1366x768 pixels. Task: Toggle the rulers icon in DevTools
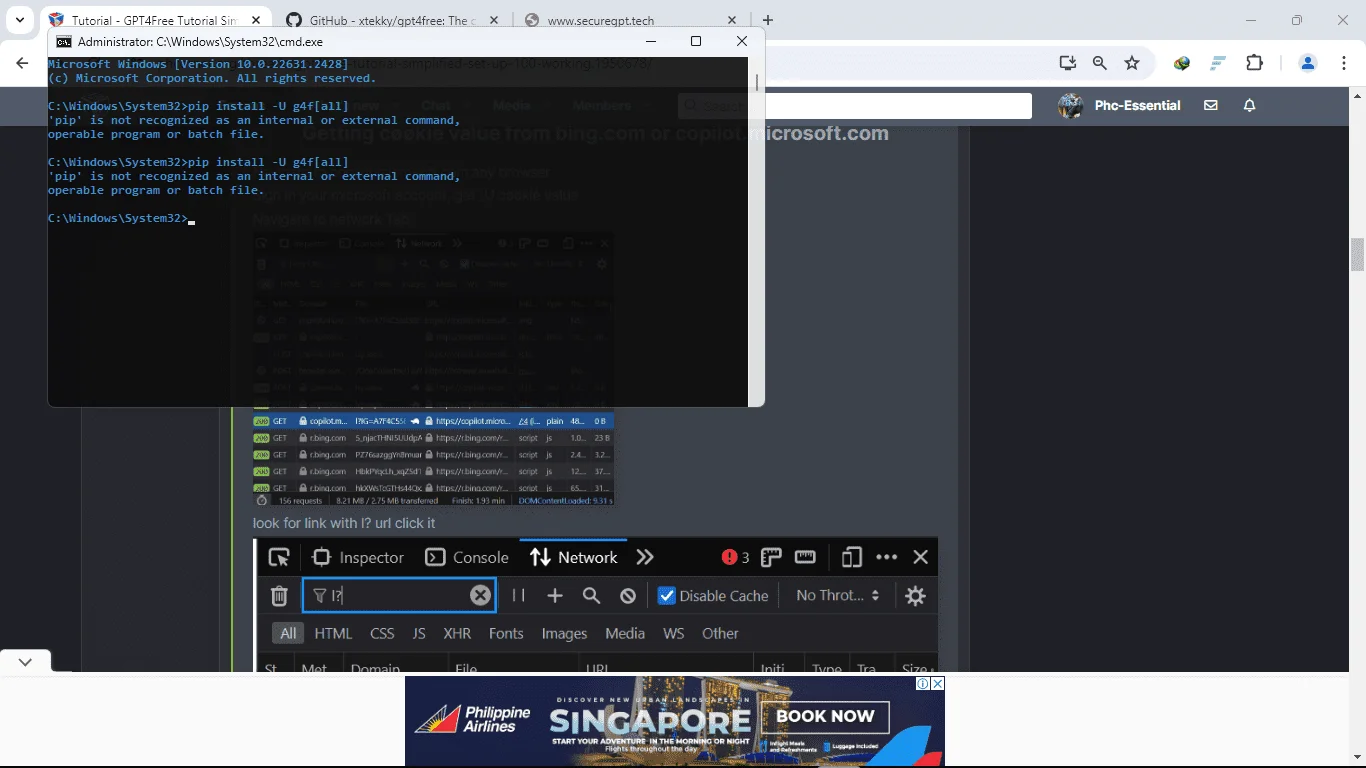coord(771,557)
